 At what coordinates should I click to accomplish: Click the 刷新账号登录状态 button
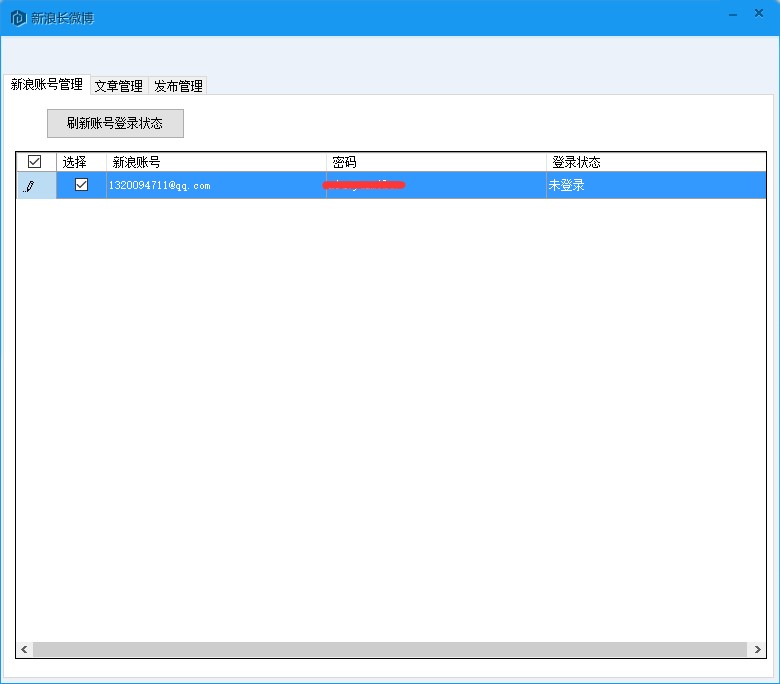(115, 123)
